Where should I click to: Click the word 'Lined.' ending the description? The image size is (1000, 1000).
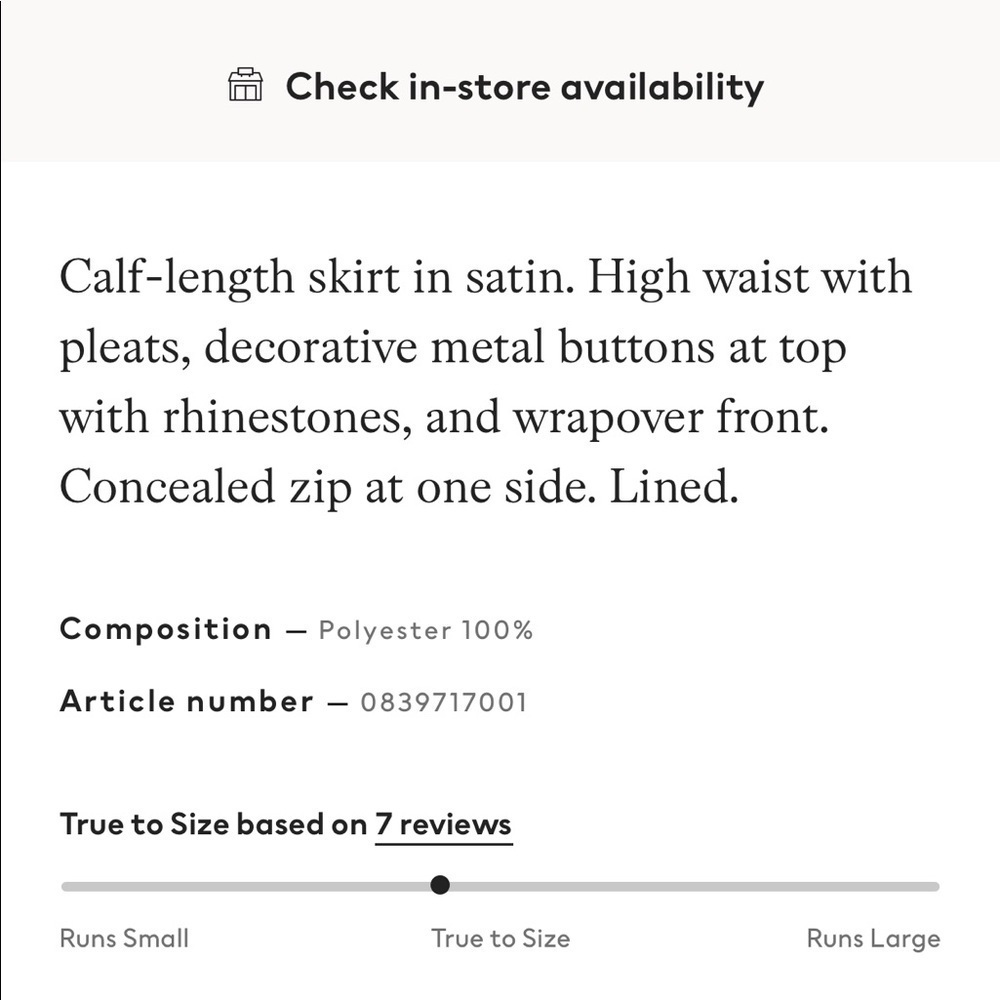[674, 487]
